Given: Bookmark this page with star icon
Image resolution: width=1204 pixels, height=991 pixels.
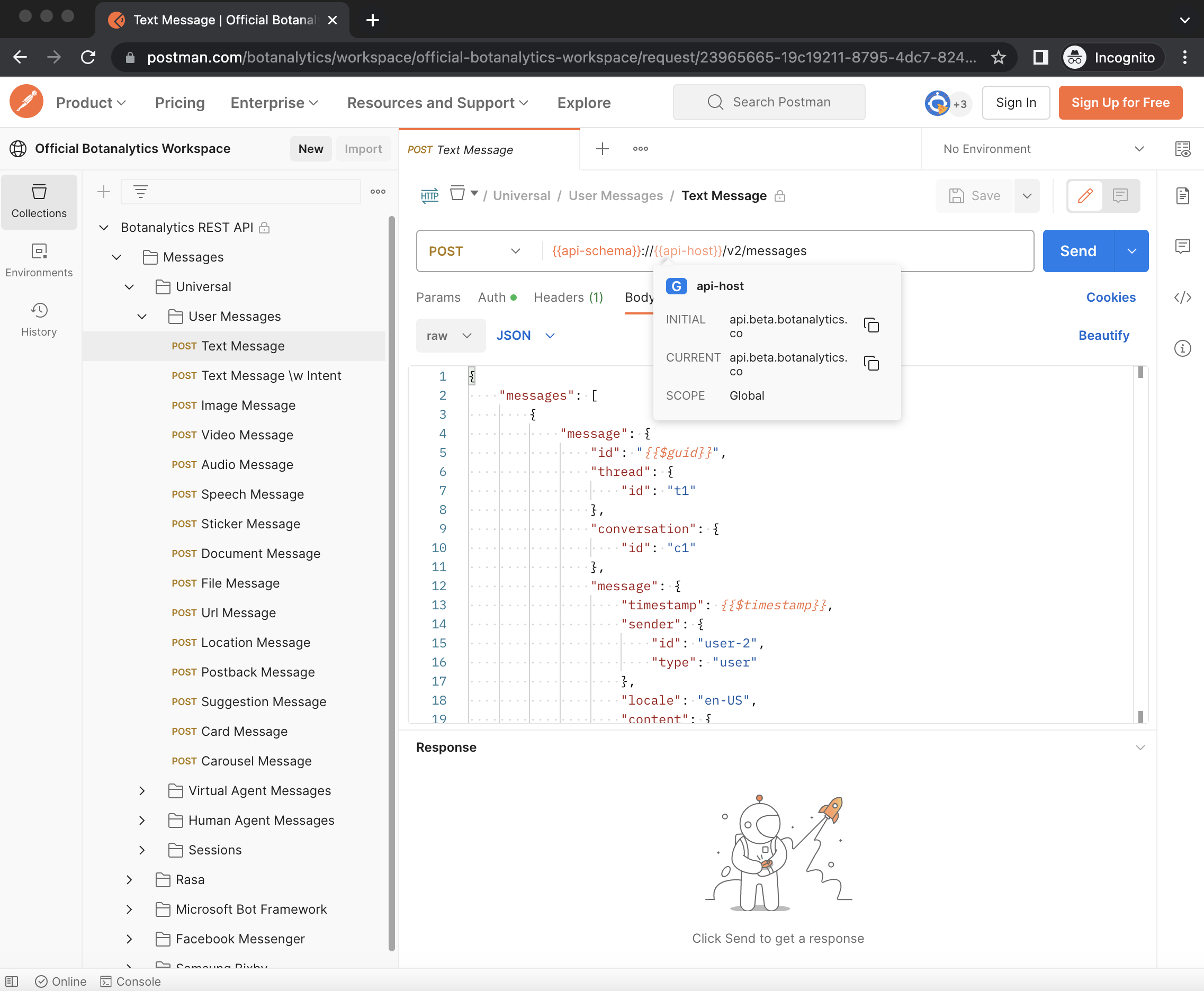Looking at the screenshot, I should click(999, 57).
